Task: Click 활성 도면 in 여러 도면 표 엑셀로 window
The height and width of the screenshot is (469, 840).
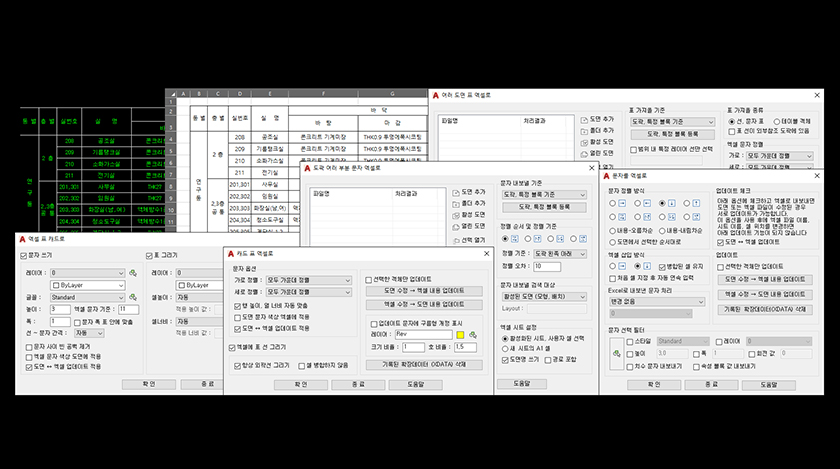Action: point(597,142)
